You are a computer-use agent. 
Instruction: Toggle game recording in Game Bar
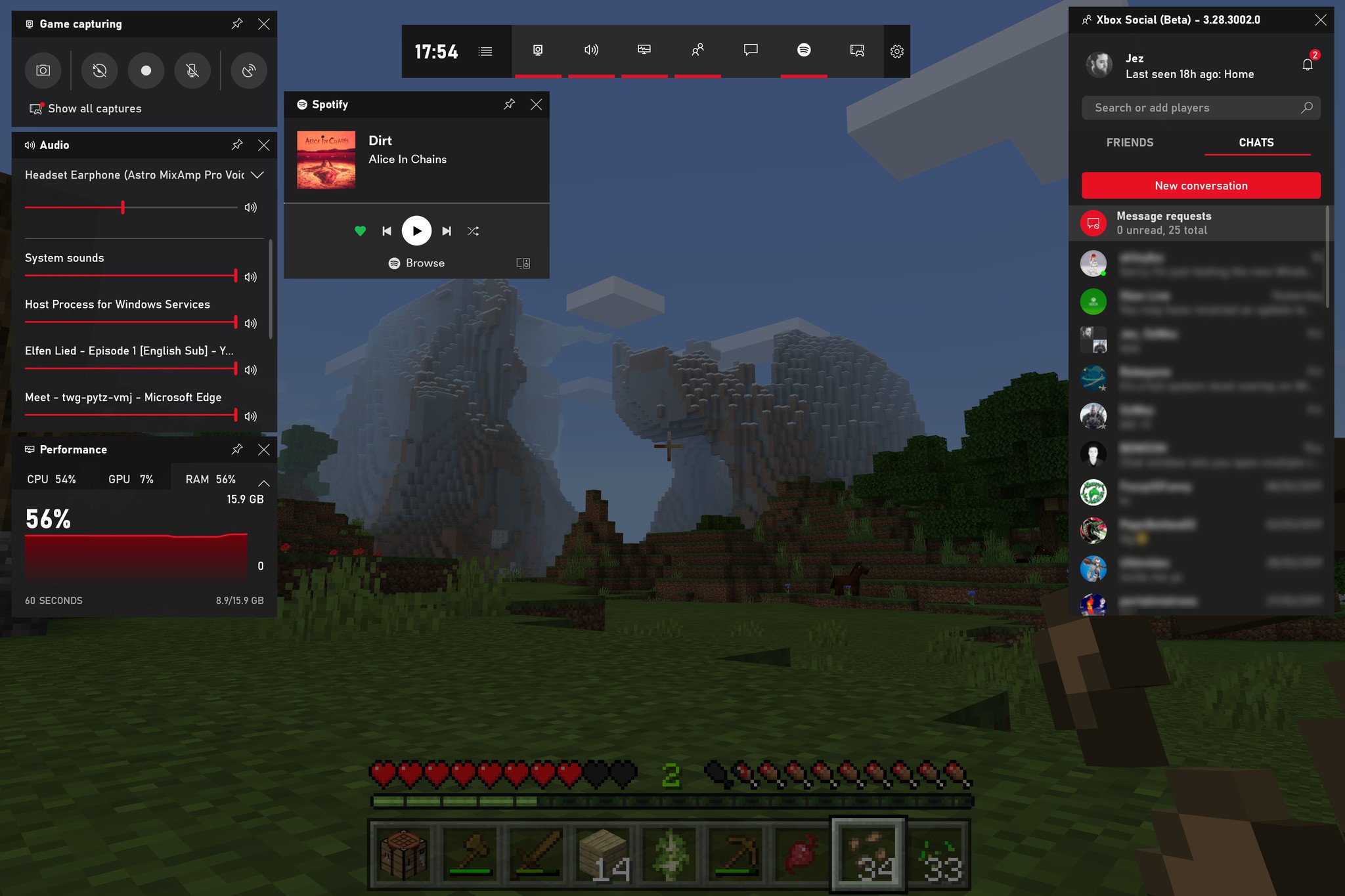pyautogui.click(x=145, y=70)
